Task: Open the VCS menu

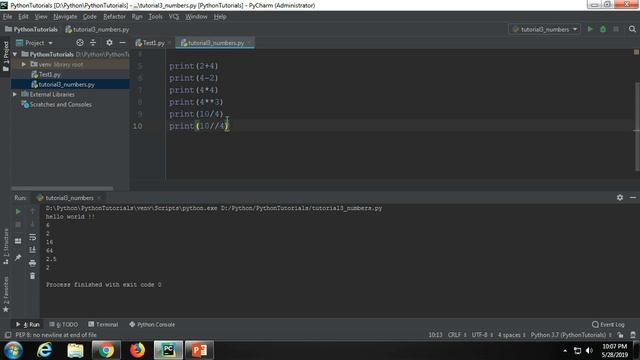Action: click(174, 17)
